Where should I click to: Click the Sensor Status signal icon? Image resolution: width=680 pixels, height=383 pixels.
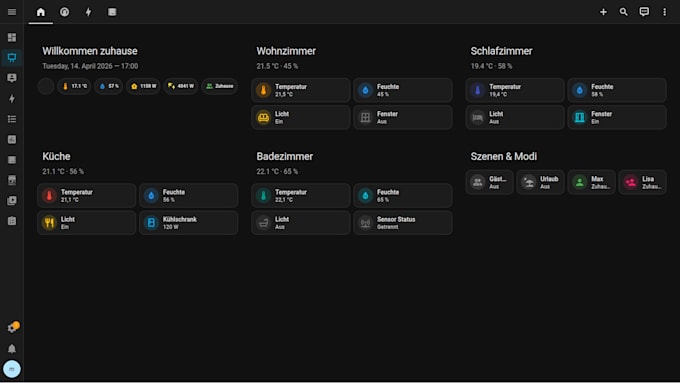365,223
